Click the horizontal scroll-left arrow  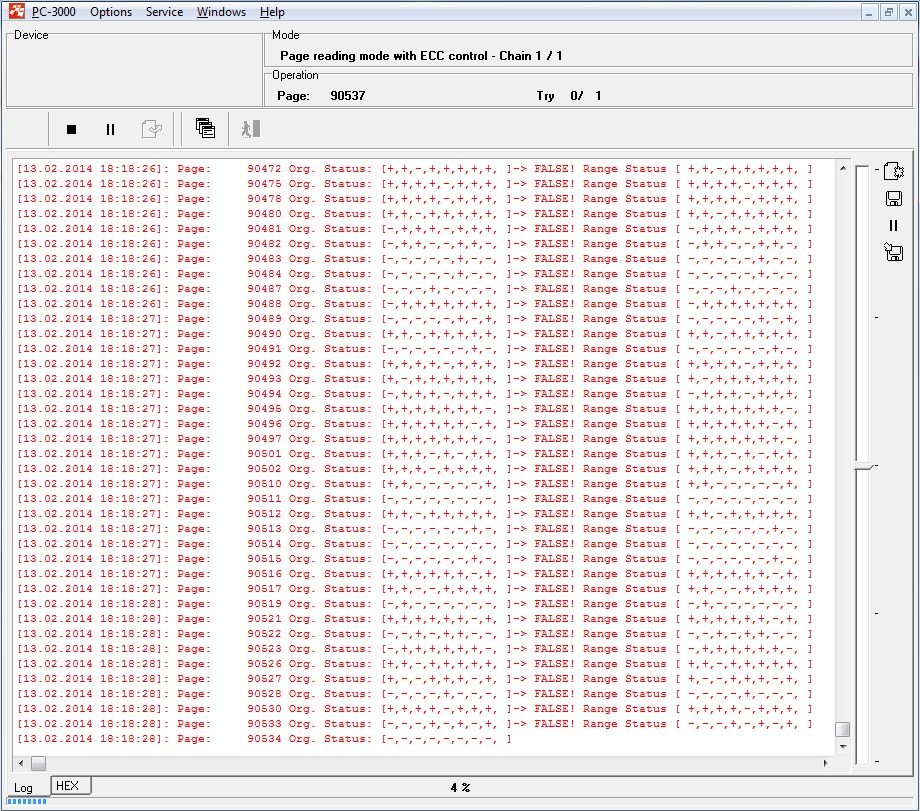coord(21,763)
